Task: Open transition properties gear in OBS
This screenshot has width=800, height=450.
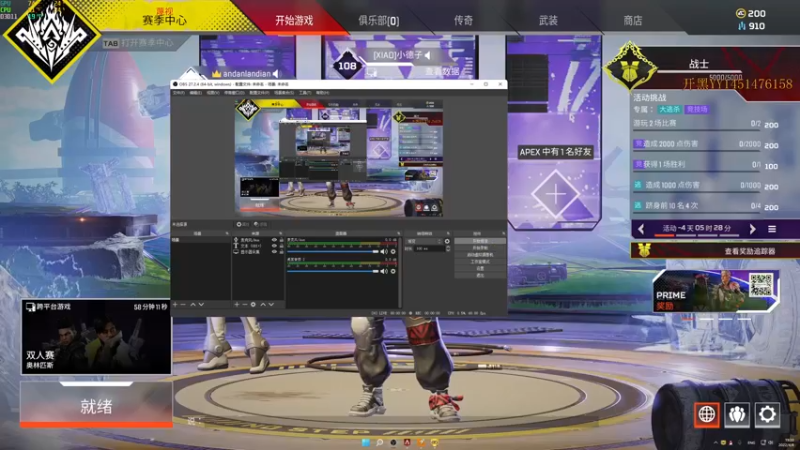Action: coord(447,241)
